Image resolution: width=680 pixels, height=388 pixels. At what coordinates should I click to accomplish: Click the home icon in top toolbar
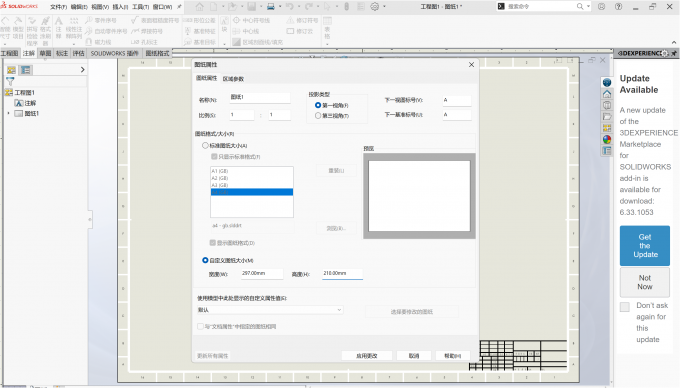coord(199,7)
